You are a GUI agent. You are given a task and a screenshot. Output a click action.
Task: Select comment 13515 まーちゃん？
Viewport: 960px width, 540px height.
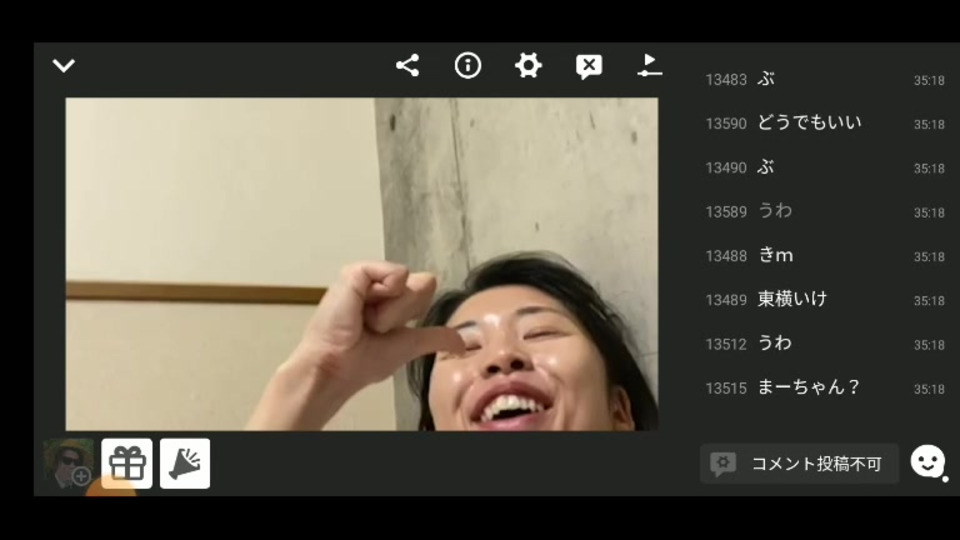click(x=825, y=388)
